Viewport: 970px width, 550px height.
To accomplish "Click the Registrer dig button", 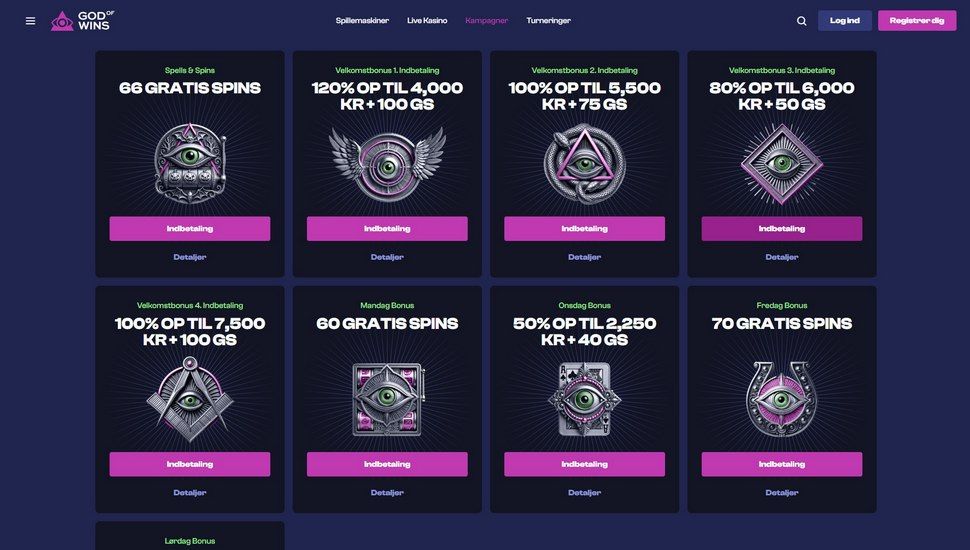I will click(x=916, y=21).
